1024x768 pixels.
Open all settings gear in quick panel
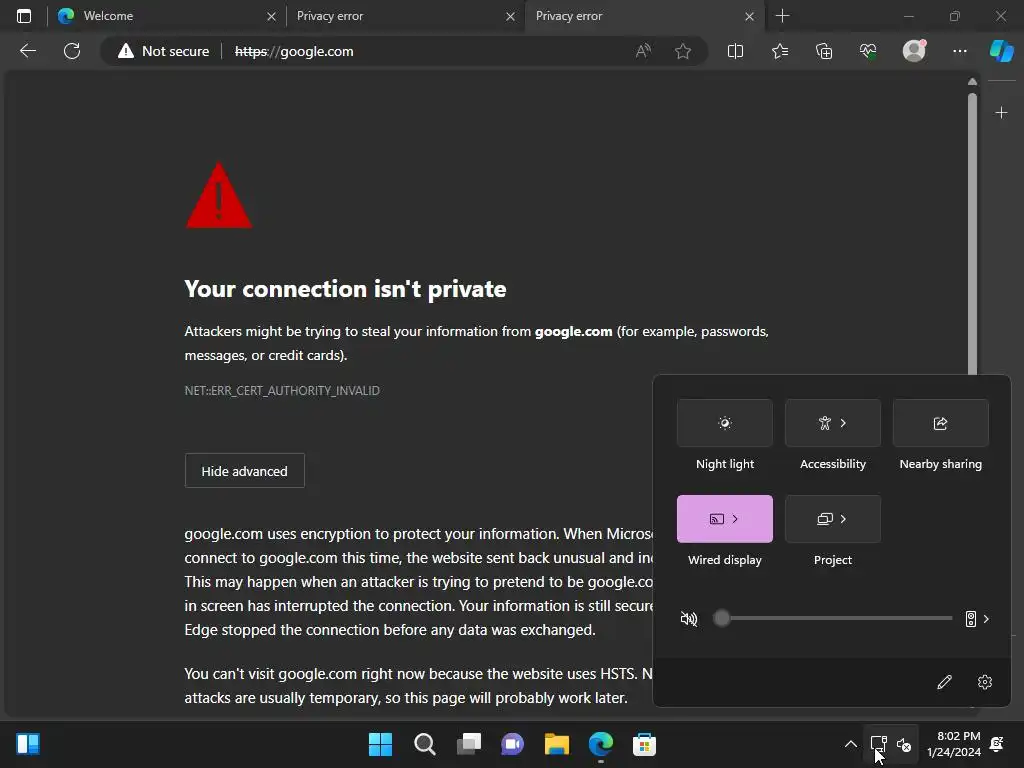[x=985, y=682]
